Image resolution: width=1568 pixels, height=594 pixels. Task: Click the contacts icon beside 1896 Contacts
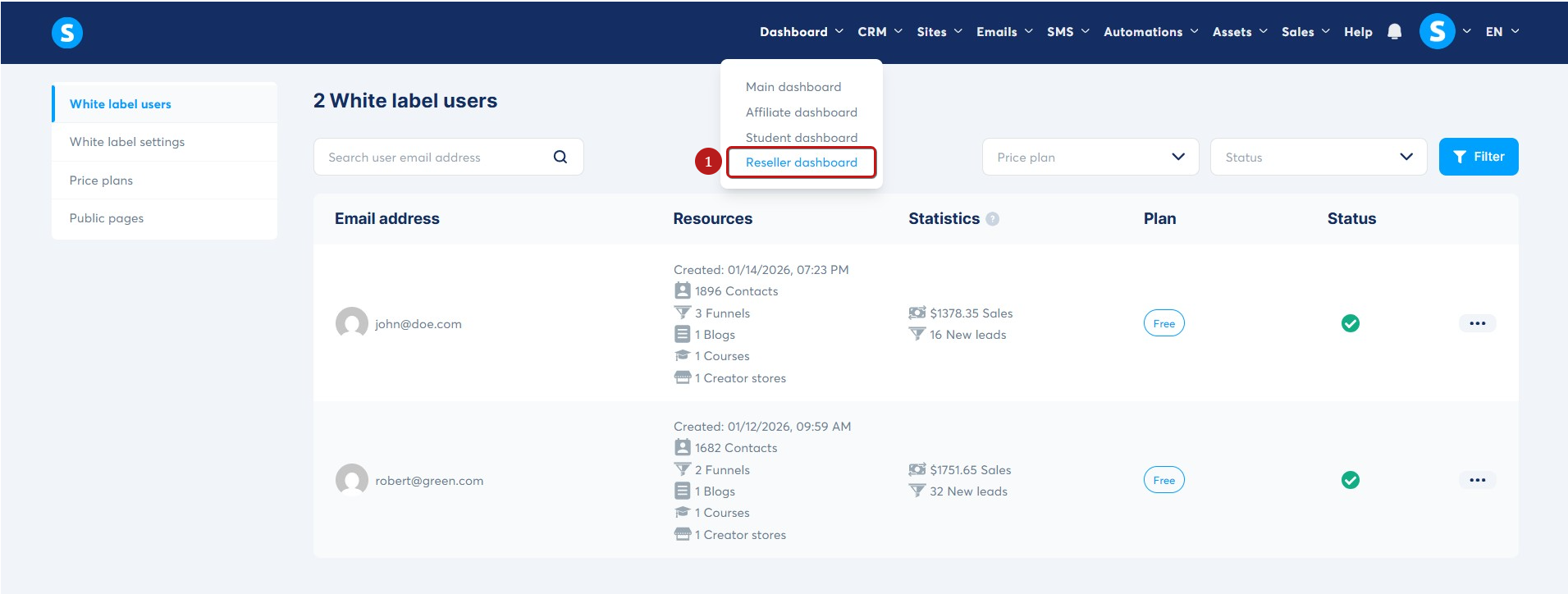pos(683,290)
